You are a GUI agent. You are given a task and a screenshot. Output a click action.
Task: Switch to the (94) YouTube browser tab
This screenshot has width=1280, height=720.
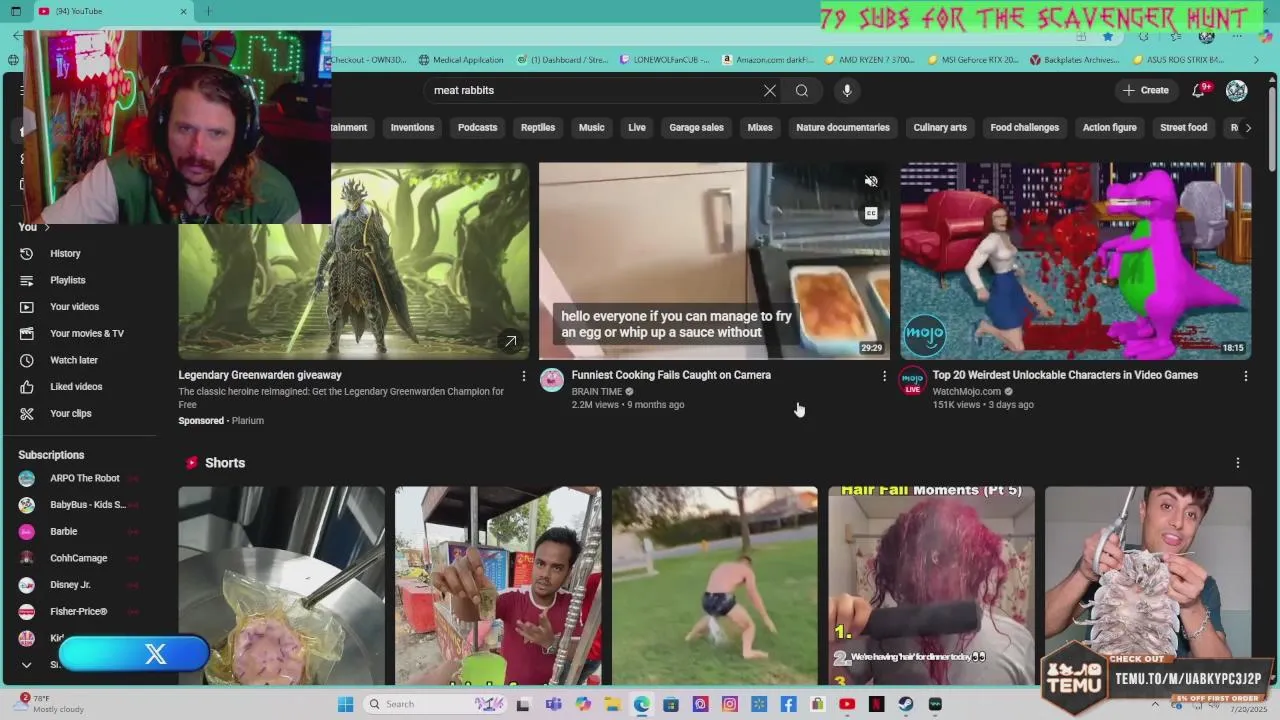coord(112,11)
